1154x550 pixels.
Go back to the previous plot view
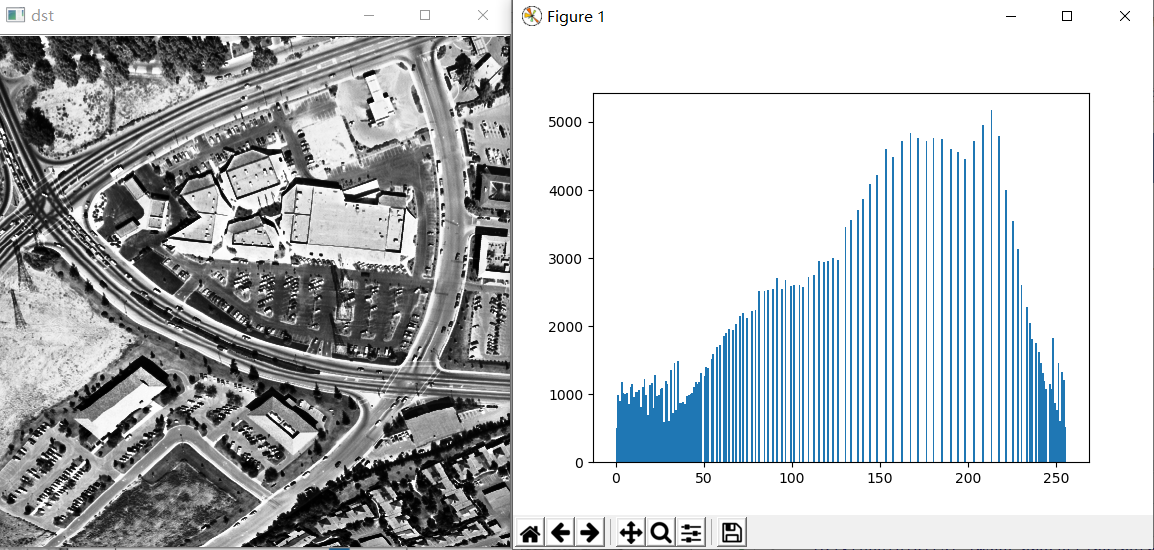(560, 532)
